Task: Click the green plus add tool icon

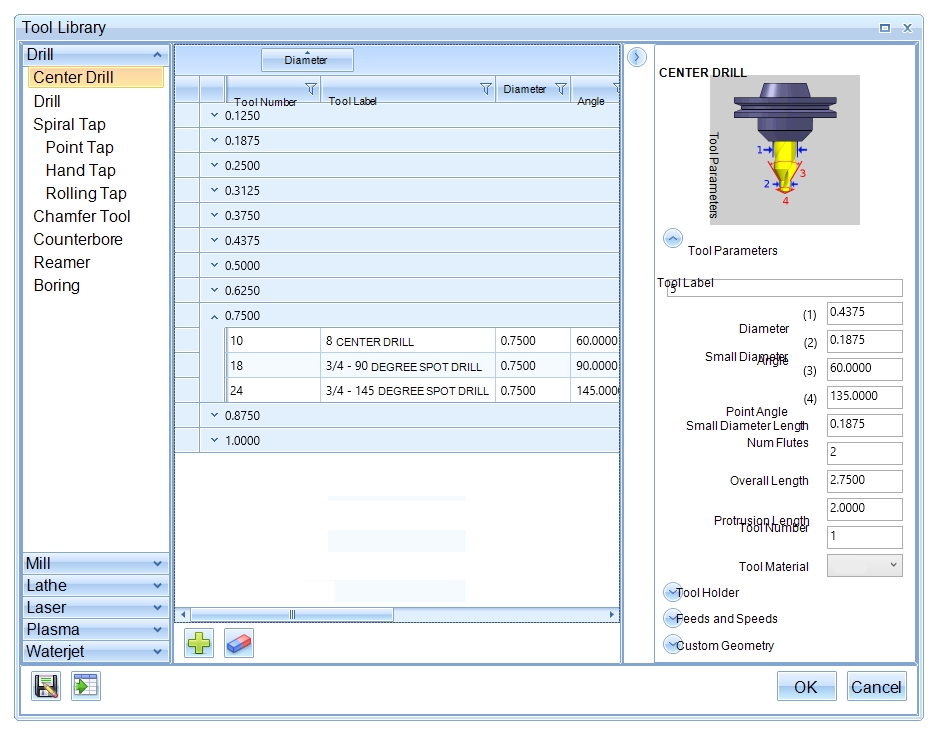Action: tap(199, 643)
